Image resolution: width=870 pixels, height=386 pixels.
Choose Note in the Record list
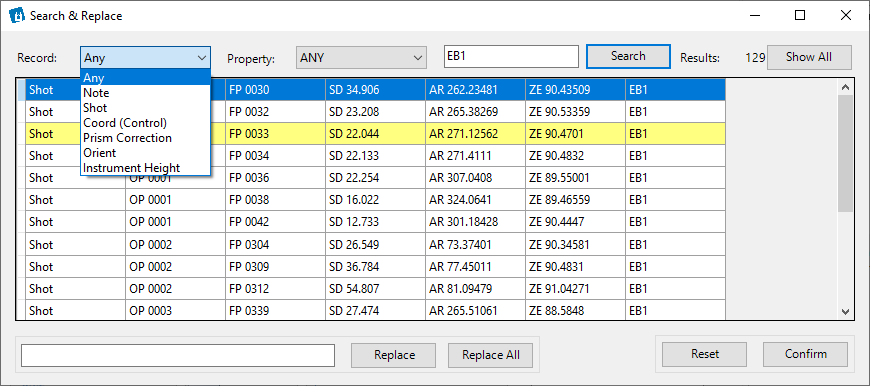point(145,93)
